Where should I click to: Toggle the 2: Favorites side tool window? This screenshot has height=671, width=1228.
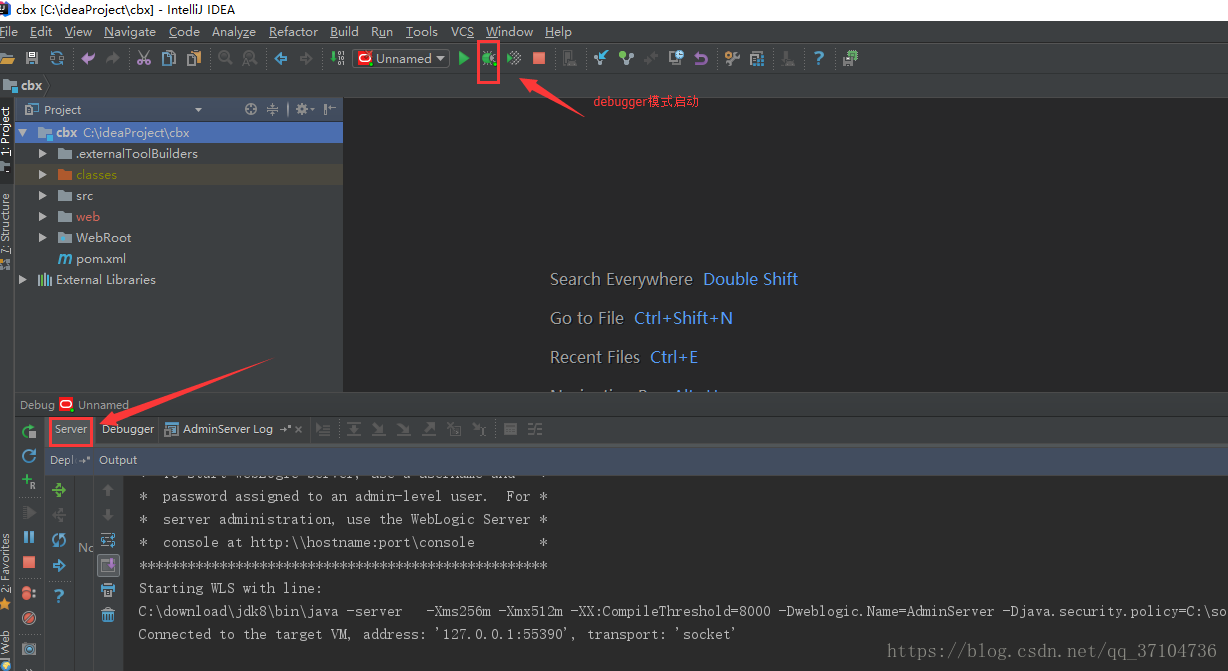pyautogui.click(x=6, y=573)
